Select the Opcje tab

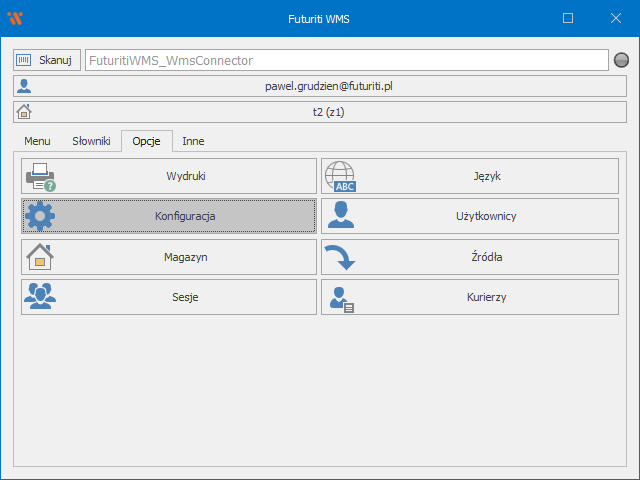pos(146,142)
